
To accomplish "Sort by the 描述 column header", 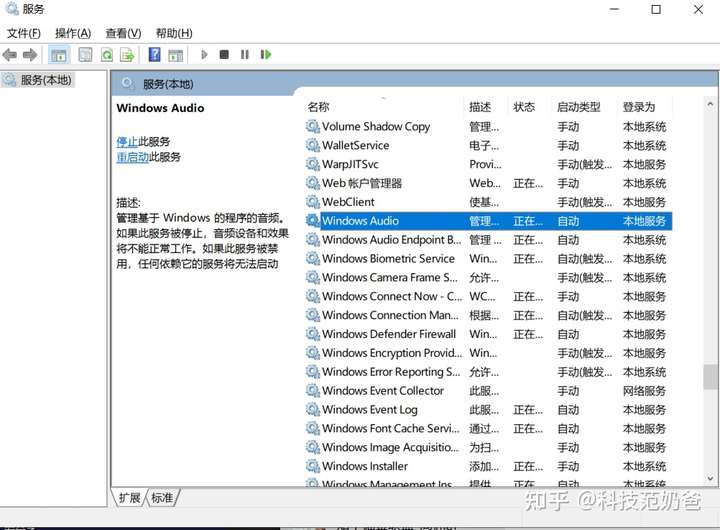I will 480,107.
